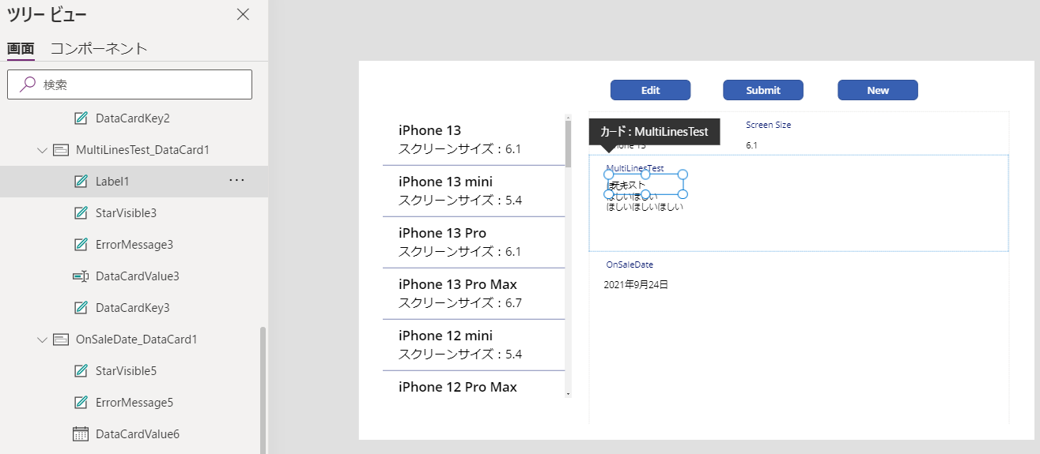Click the DataCardValue6 calendar icon
Viewport: 1040px width, 454px height.
(x=80, y=434)
